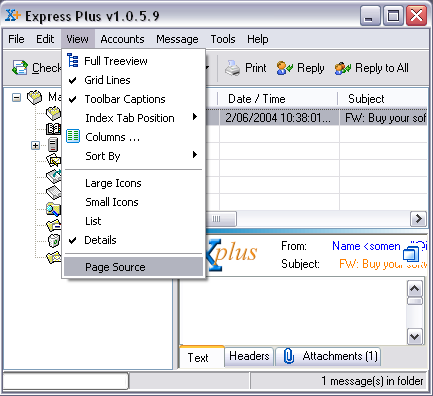Switch to the Headers tab
This screenshot has height=396, width=433.
[249, 356]
